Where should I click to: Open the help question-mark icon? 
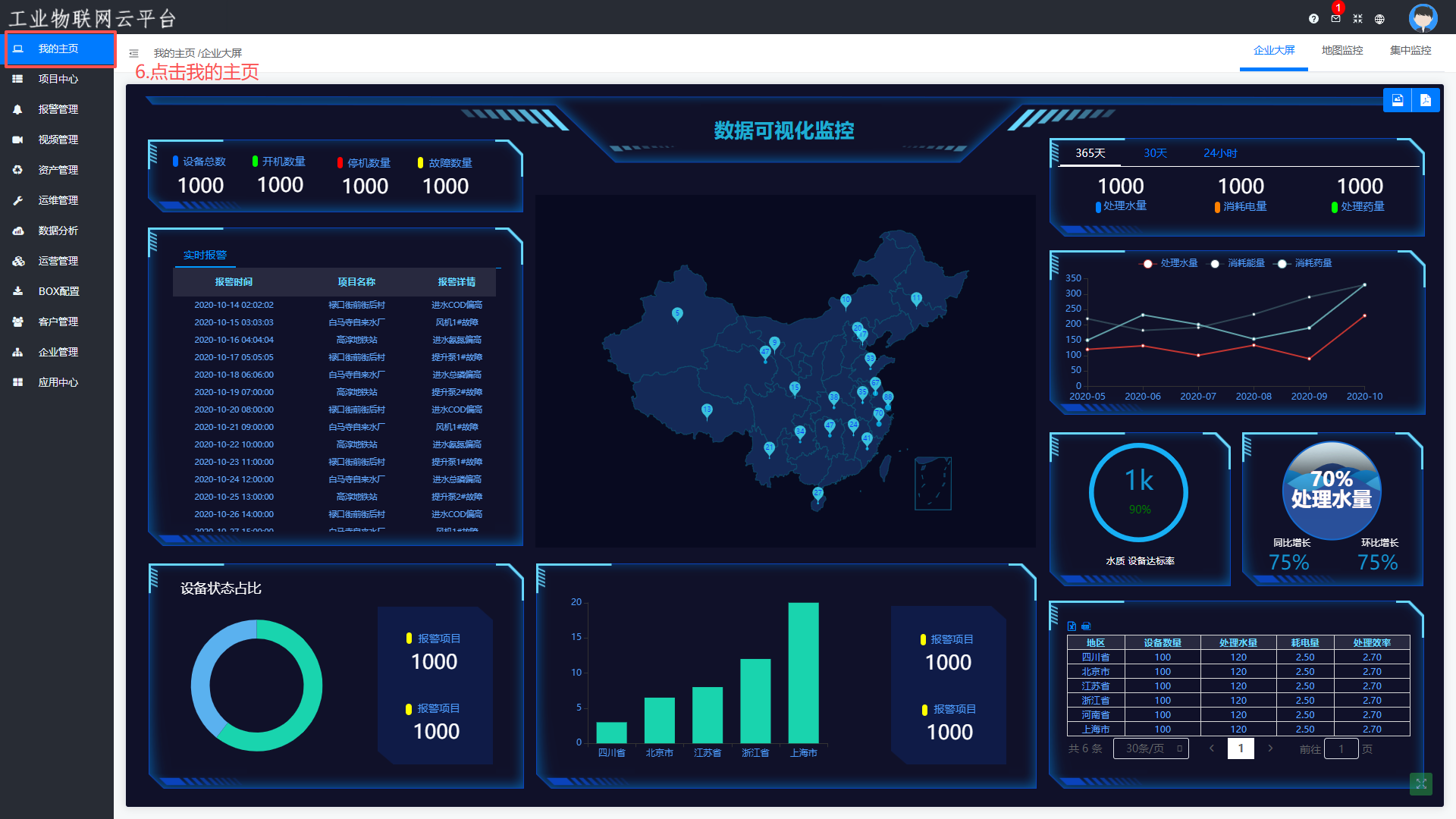pyautogui.click(x=1313, y=19)
